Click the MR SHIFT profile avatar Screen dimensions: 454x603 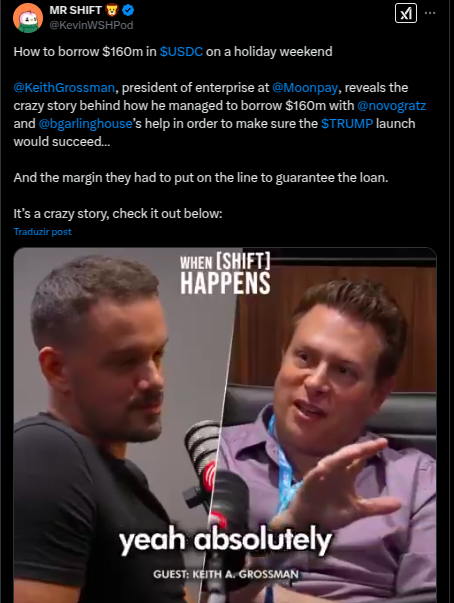pos(28,18)
